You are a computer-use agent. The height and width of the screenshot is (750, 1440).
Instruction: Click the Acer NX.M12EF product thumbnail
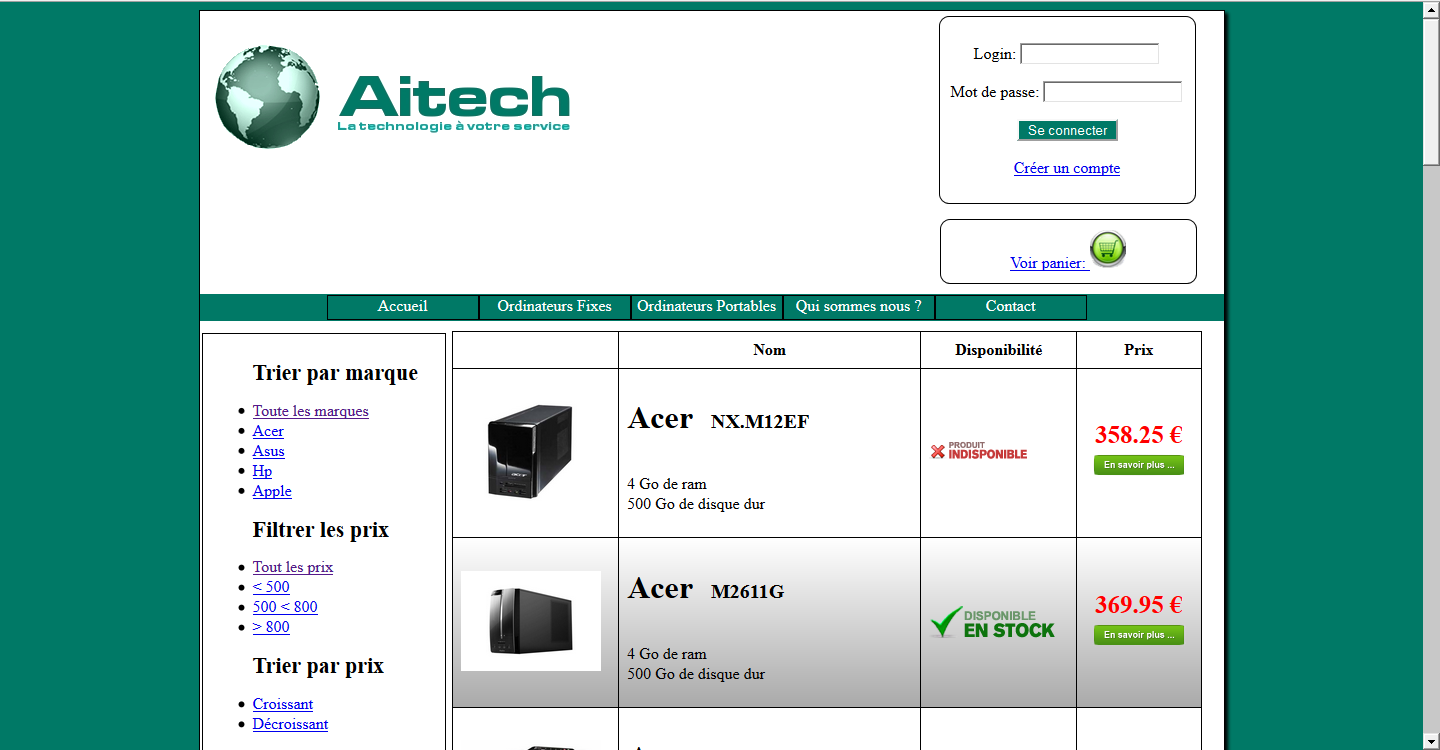point(530,451)
